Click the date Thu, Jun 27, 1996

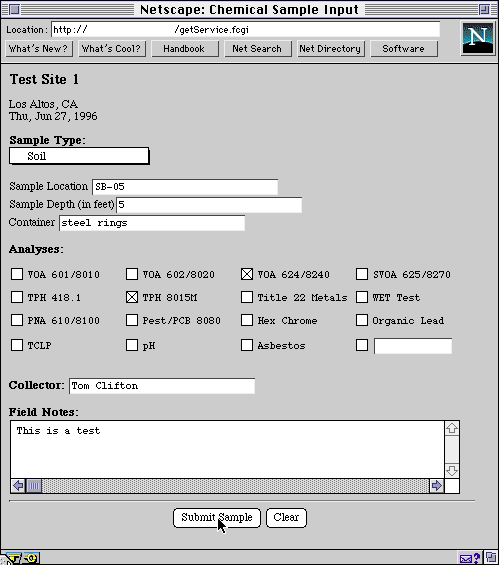click(x=53, y=116)
